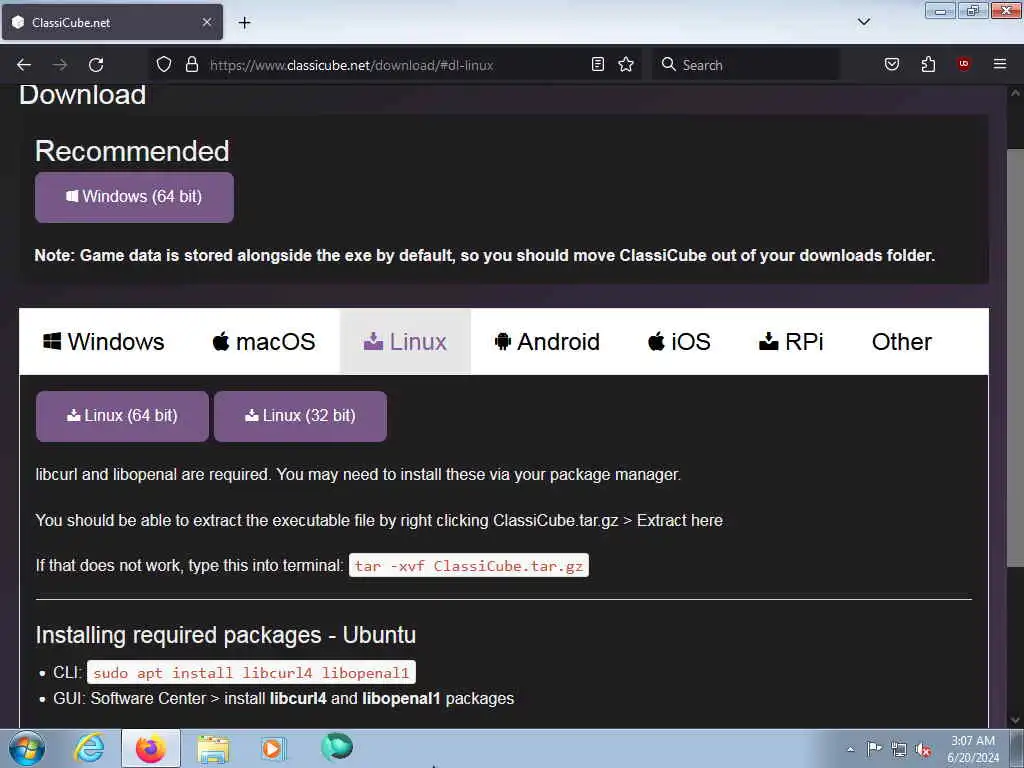Image resolution: width=1024 pixels, height=768 pixels.
Task: Open Windows Media Player from taskbar
Action: coord(274,748)
